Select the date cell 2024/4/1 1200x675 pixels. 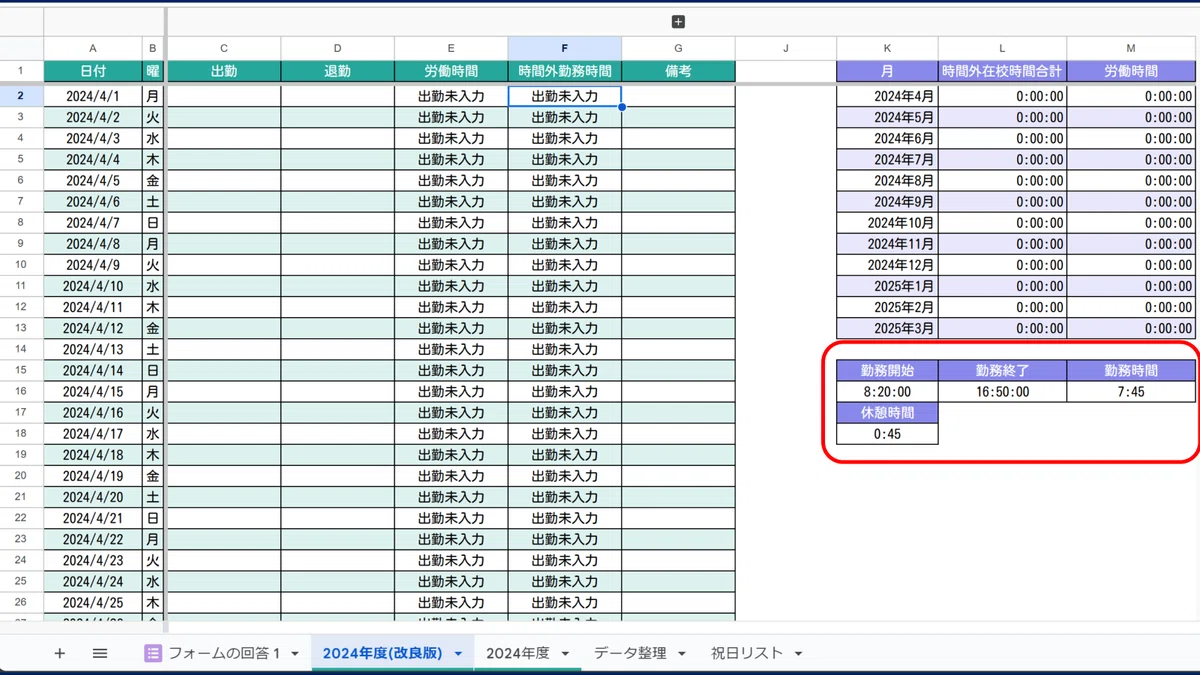(93, 97)
